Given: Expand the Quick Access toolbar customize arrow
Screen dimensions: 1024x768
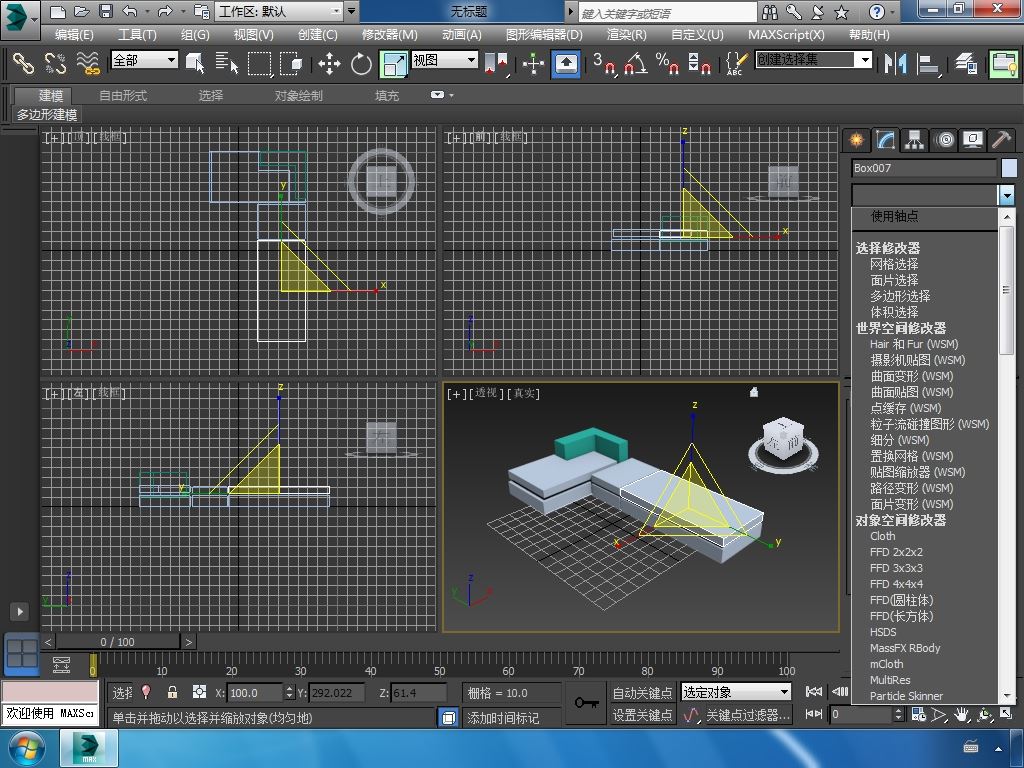Looking at the screenshot, I should [x=352, y=11].
